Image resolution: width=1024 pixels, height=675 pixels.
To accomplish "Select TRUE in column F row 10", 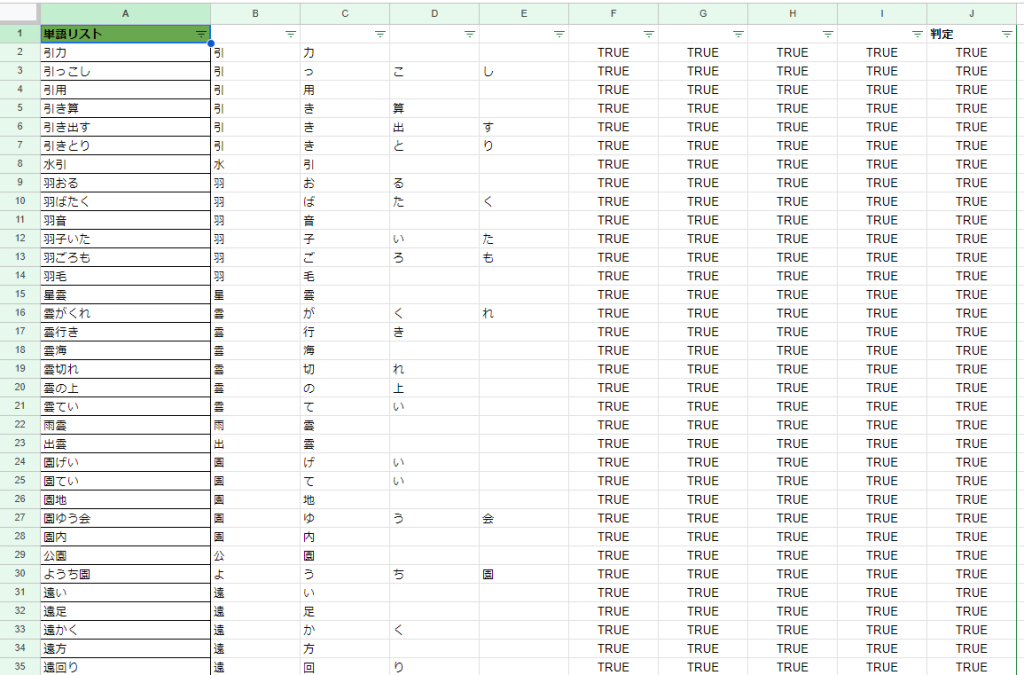I will click(x=613, y=202).
